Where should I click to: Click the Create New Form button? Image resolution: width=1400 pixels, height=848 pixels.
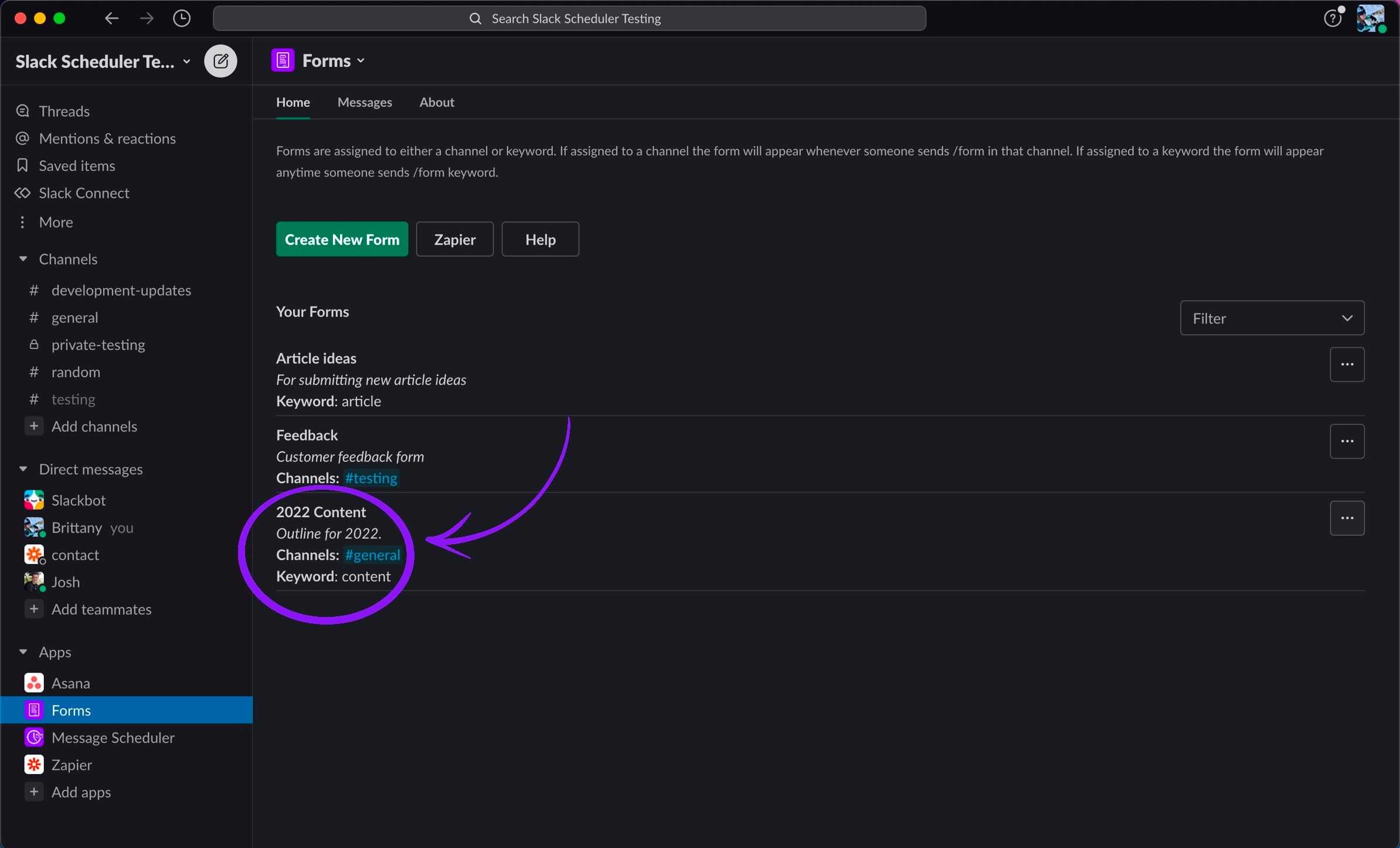point(342,239)
